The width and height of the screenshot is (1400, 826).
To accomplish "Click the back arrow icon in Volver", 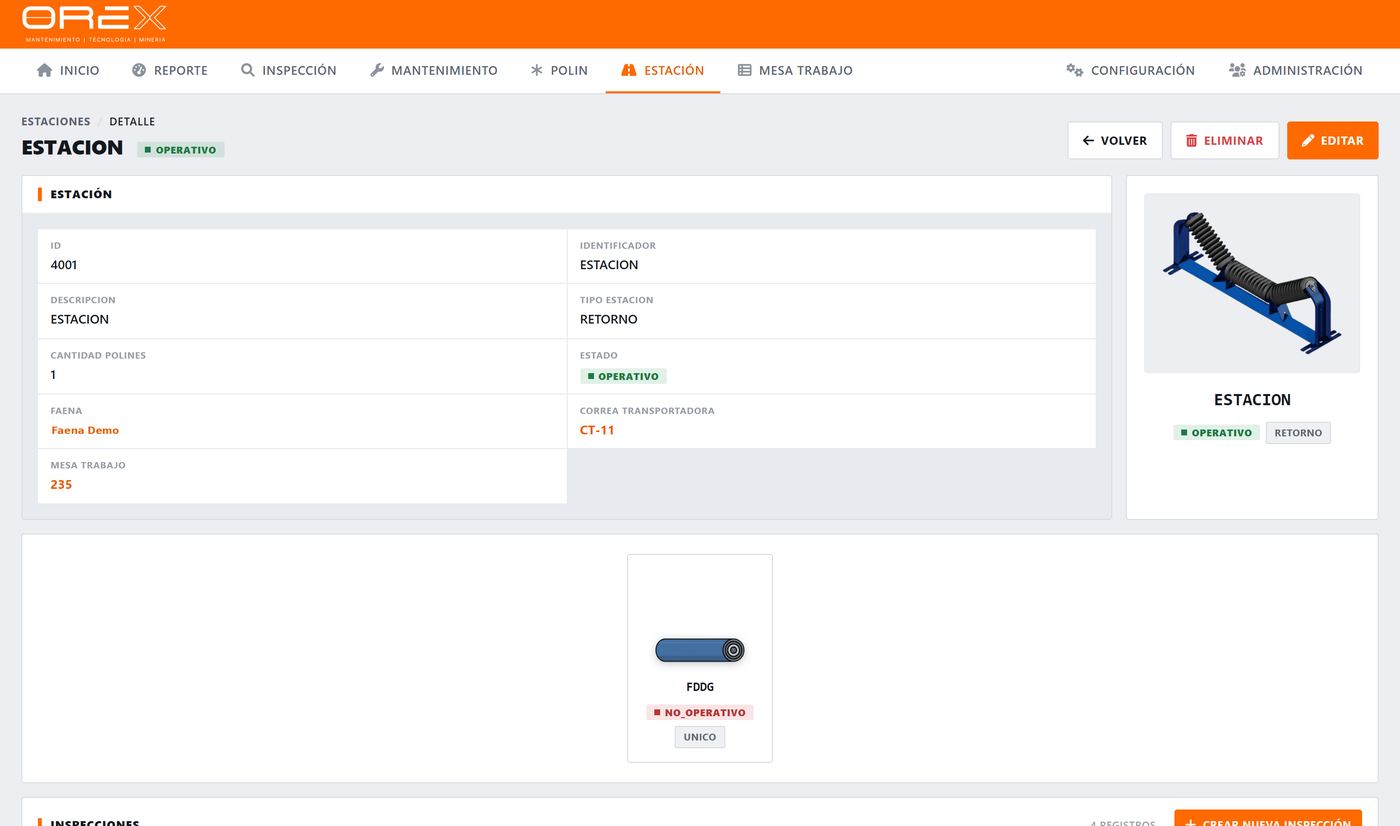I will (x=1089, y=141).
